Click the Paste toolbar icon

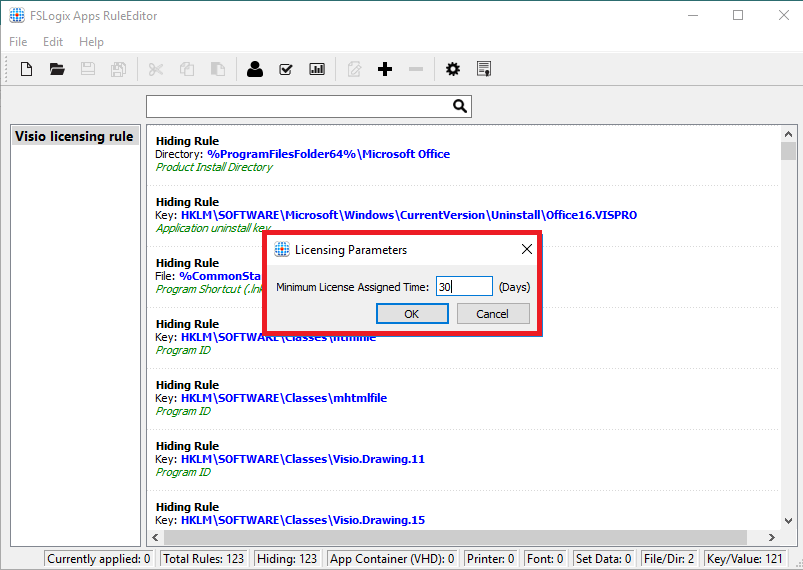218,69
